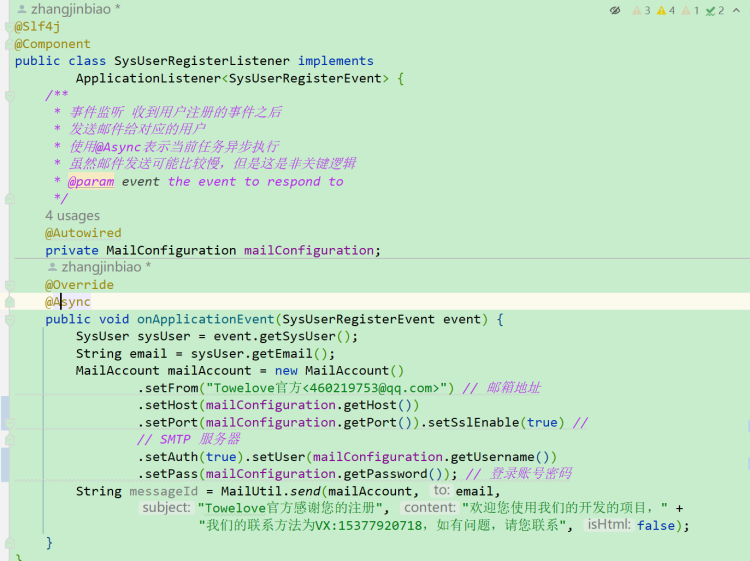Collapse annotations fold marker beside @Slf4j
This screenshot has width=750, height=561.
[9, 27]
